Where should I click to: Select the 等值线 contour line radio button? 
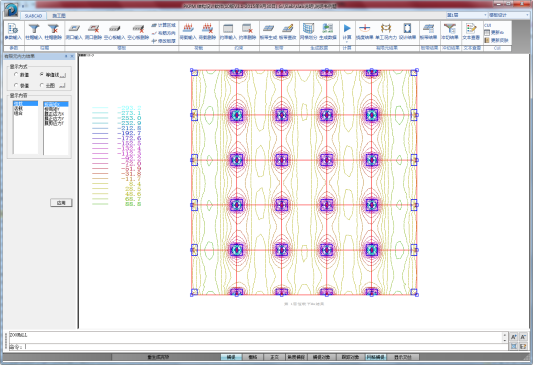[x=41, y=74]
